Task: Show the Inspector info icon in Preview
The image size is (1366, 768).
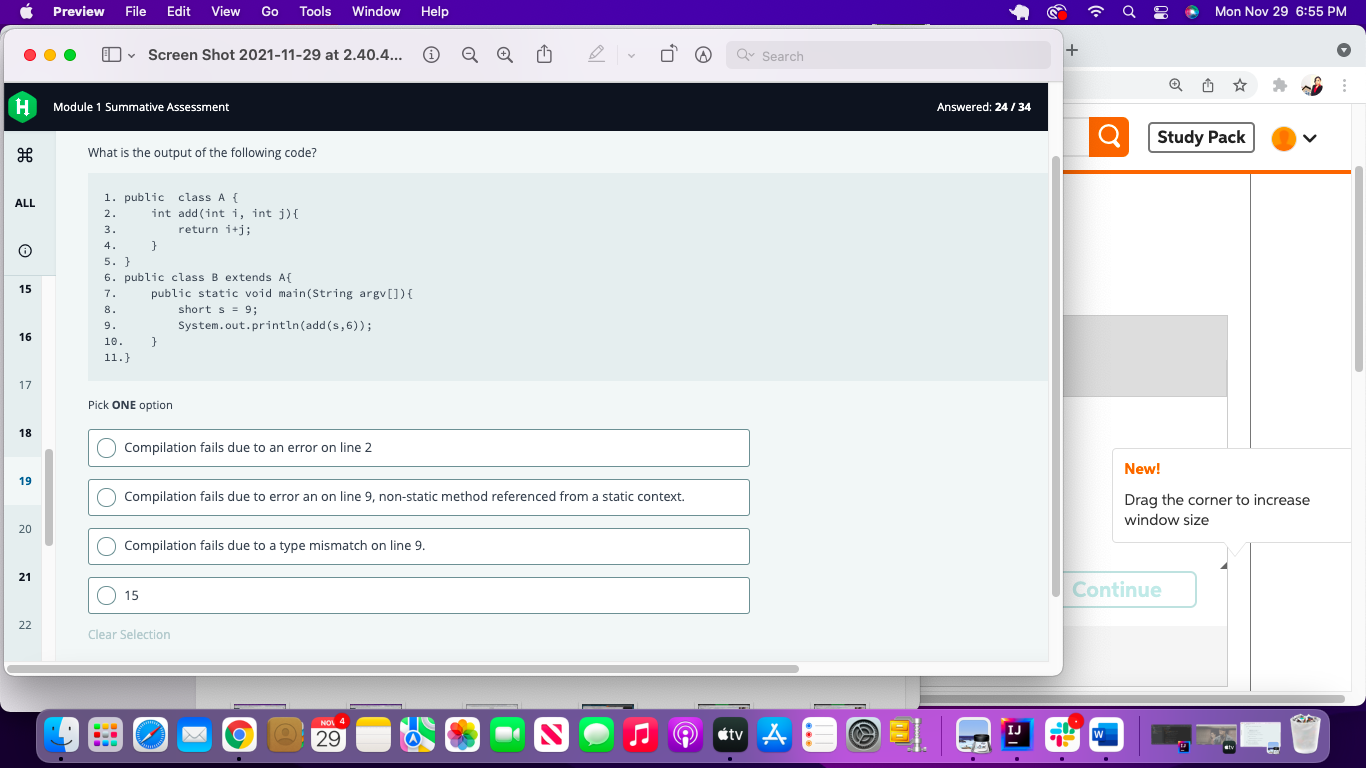Action: point(431,55)
